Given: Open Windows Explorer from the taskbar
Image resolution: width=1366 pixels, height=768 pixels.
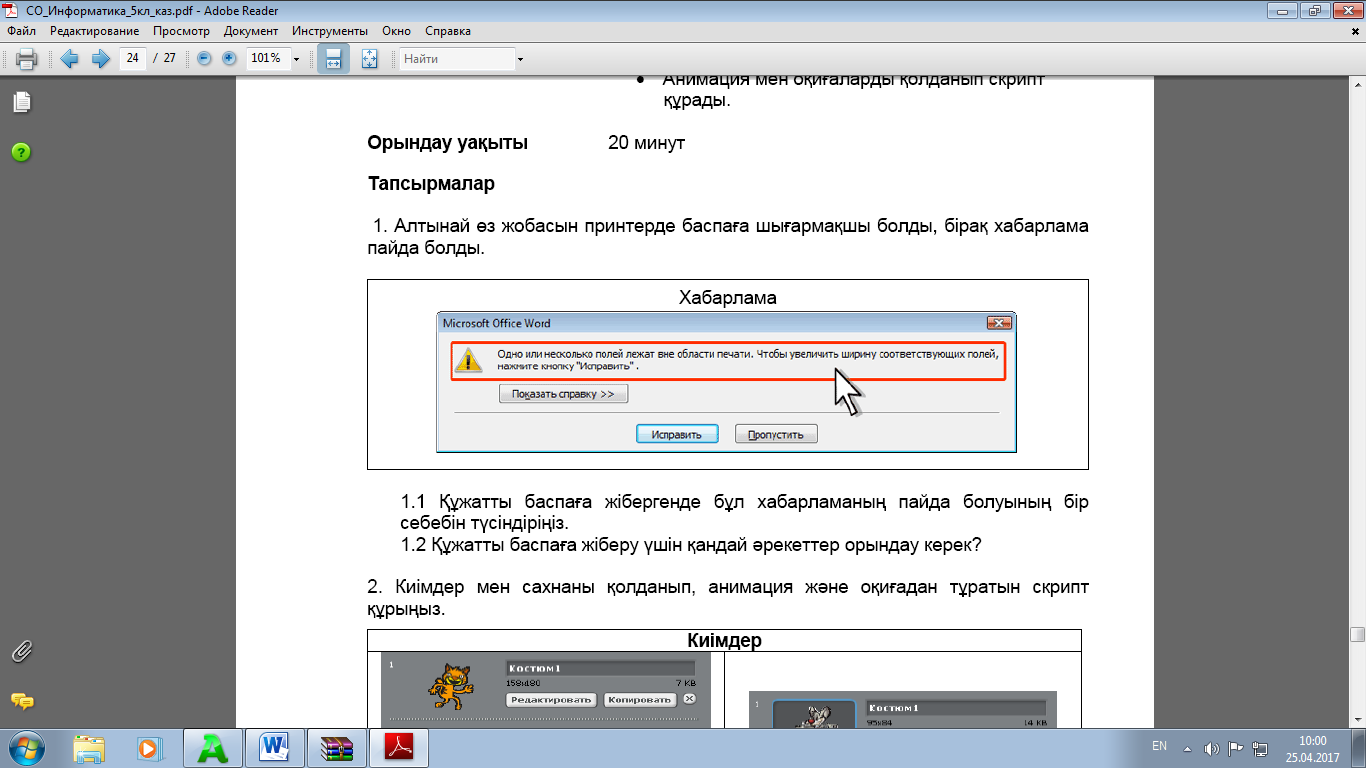Looking at the screenshot, I should click(x=89, y=747).
